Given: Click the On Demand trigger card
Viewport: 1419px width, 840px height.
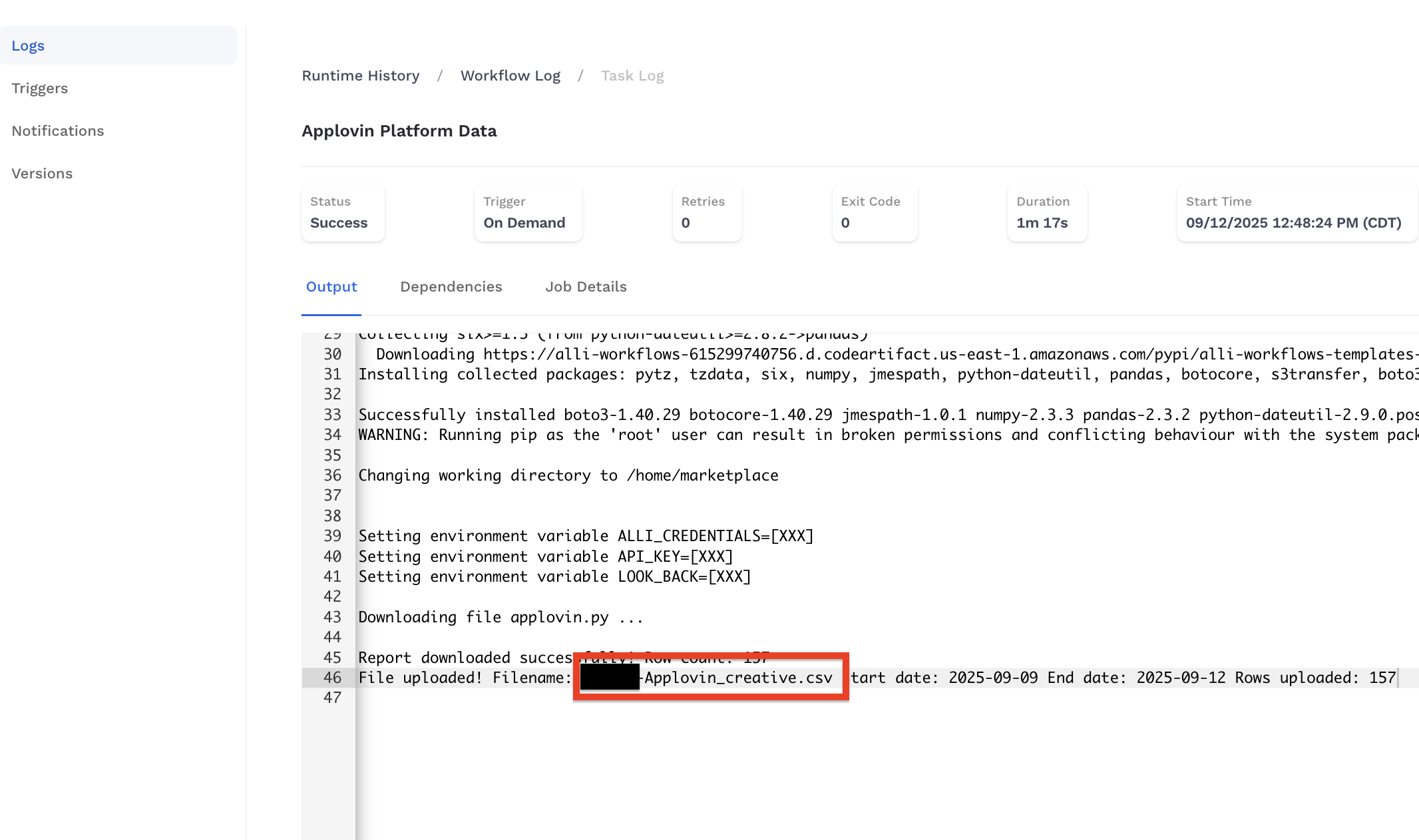Looking at the screenshot, I should click(528, 213).
